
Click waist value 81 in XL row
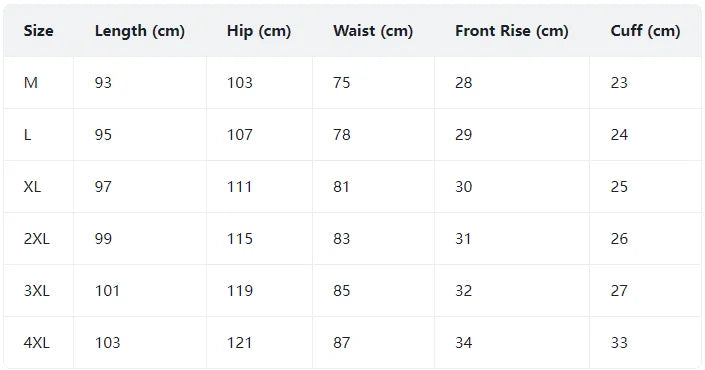pyautogui.click(x=341, y=187)
